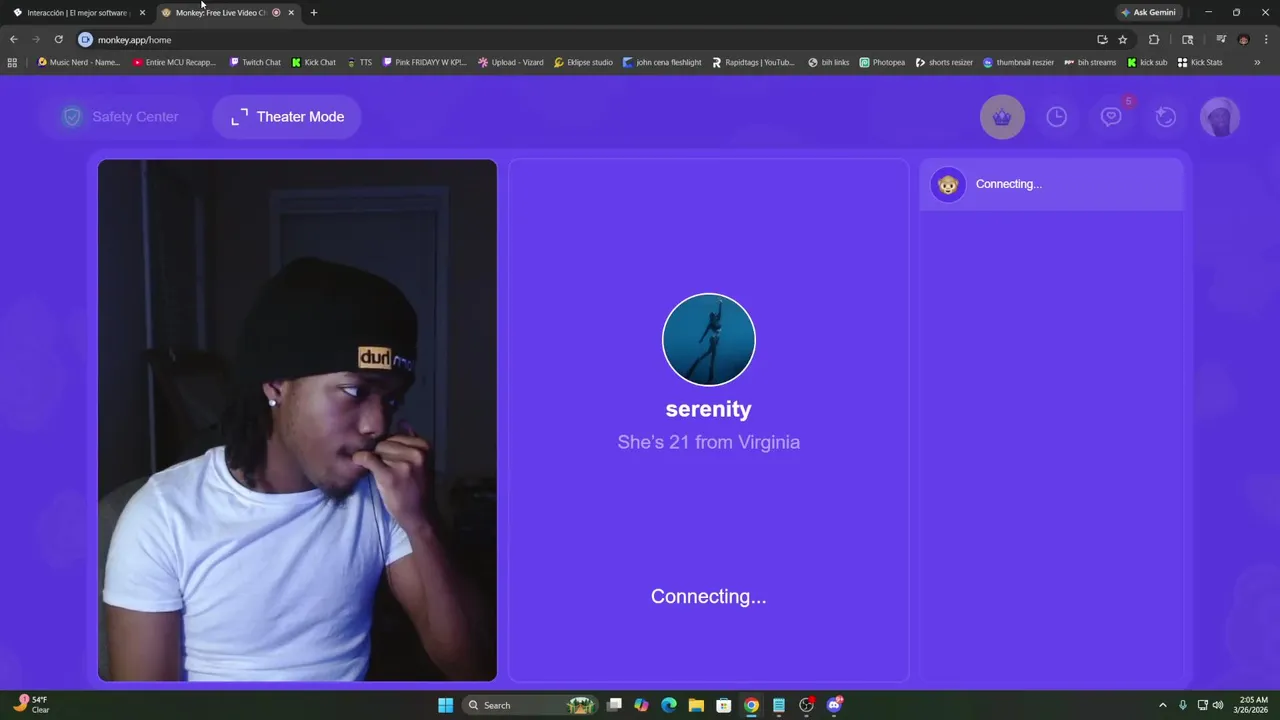The width and height of the screenshot is (1280, 720).
Task: Close the Interacción tab
Action: point(142,13)
